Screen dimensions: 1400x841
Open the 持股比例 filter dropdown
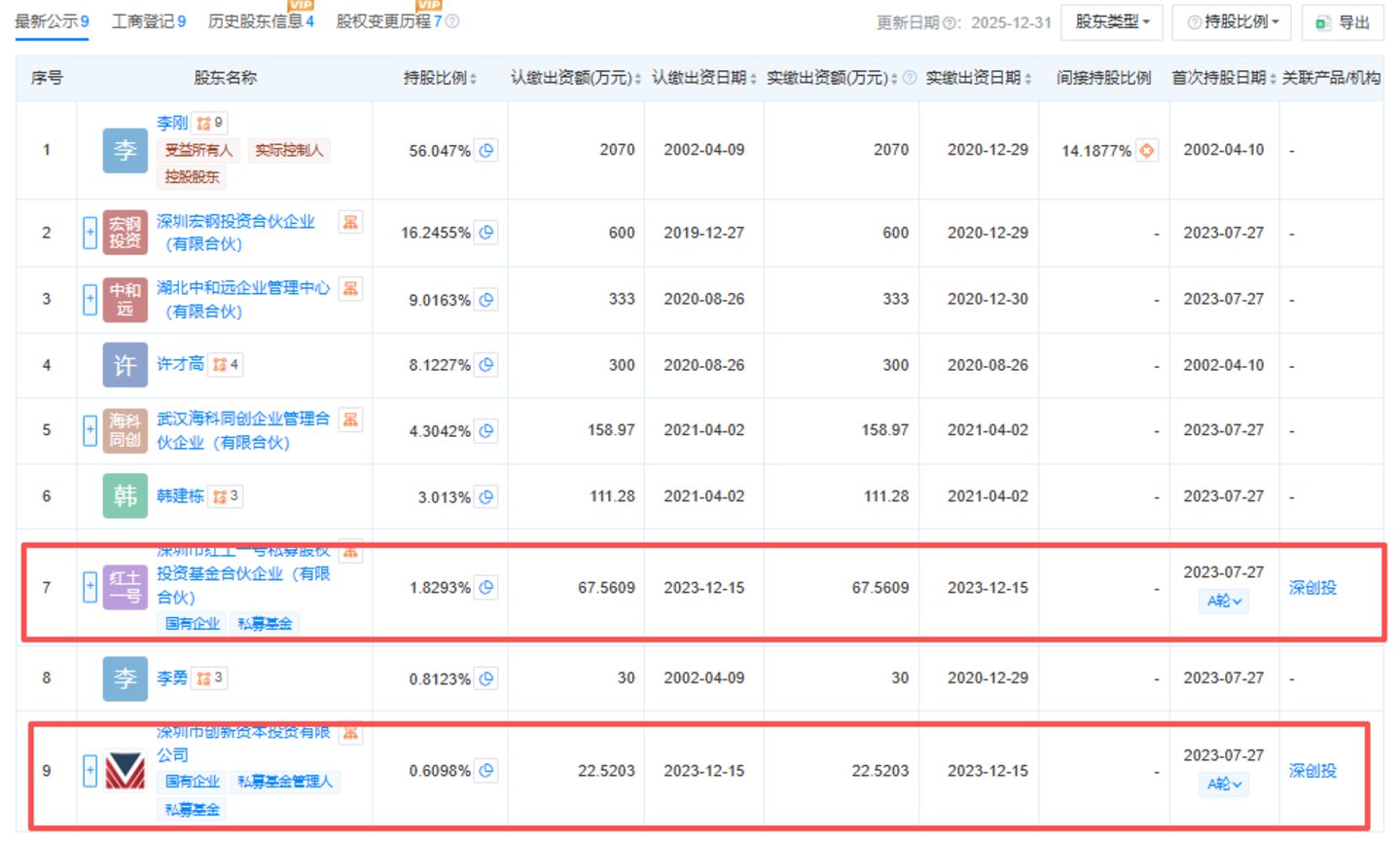tap(1232, 21)
